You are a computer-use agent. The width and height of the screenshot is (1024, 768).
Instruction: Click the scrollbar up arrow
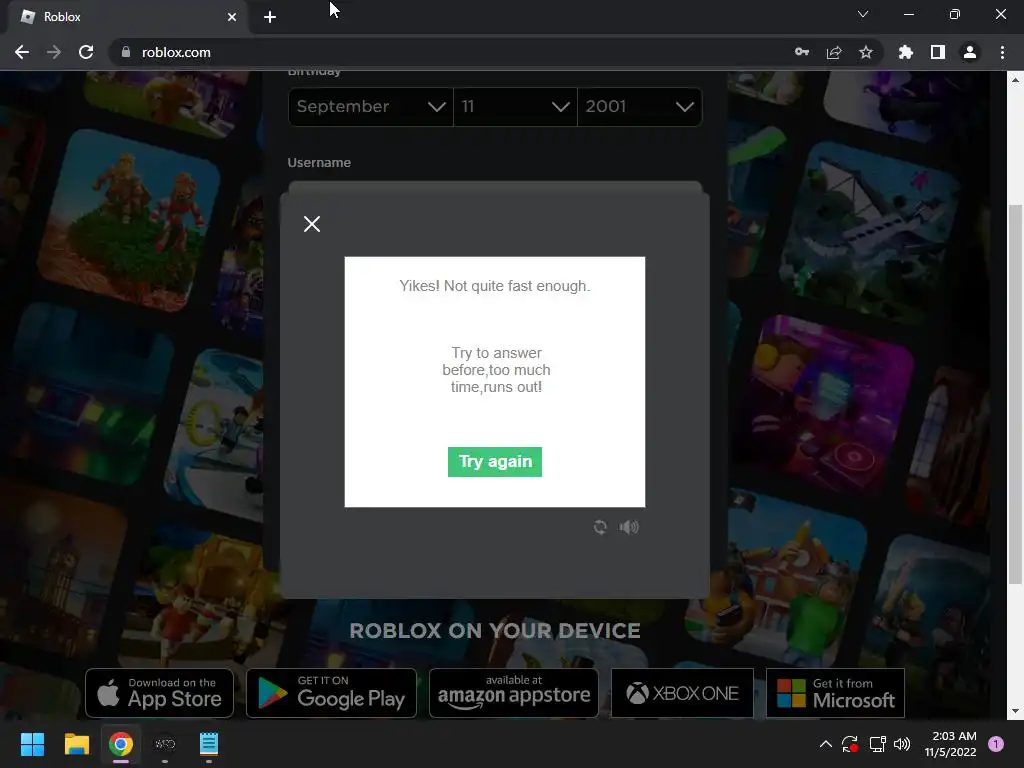pos(1016,80)
